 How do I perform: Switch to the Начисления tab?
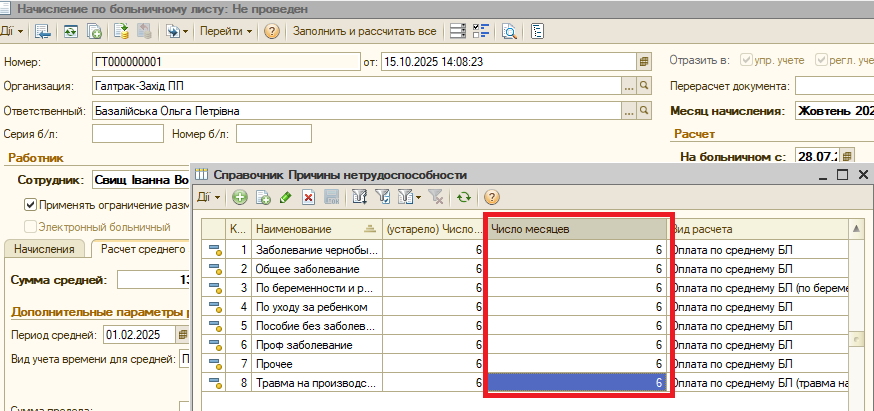point(43,249)
